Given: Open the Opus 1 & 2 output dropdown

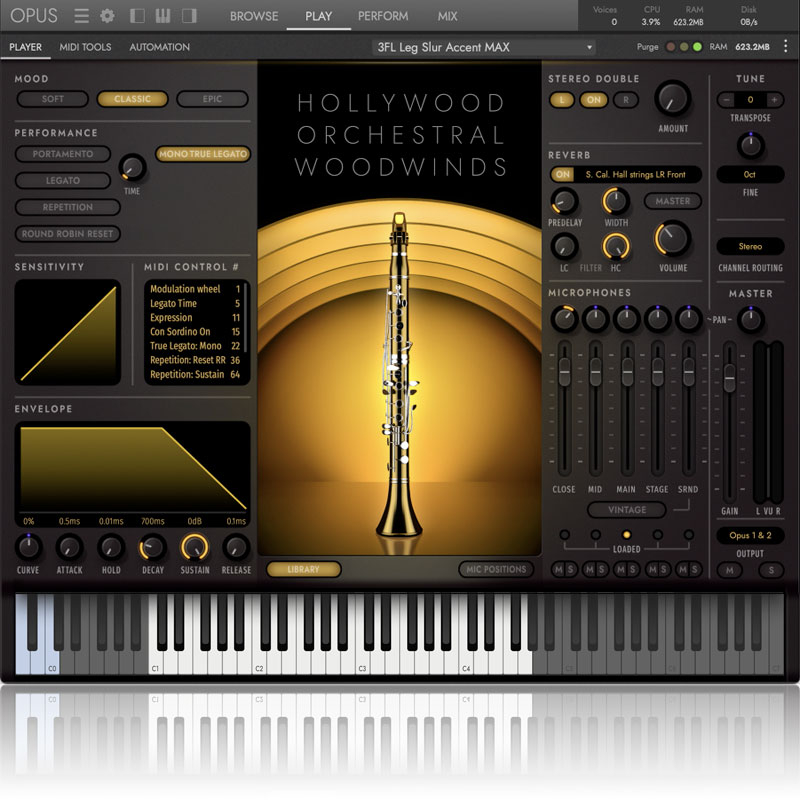Looking at the screenshot, I should 750,536.
